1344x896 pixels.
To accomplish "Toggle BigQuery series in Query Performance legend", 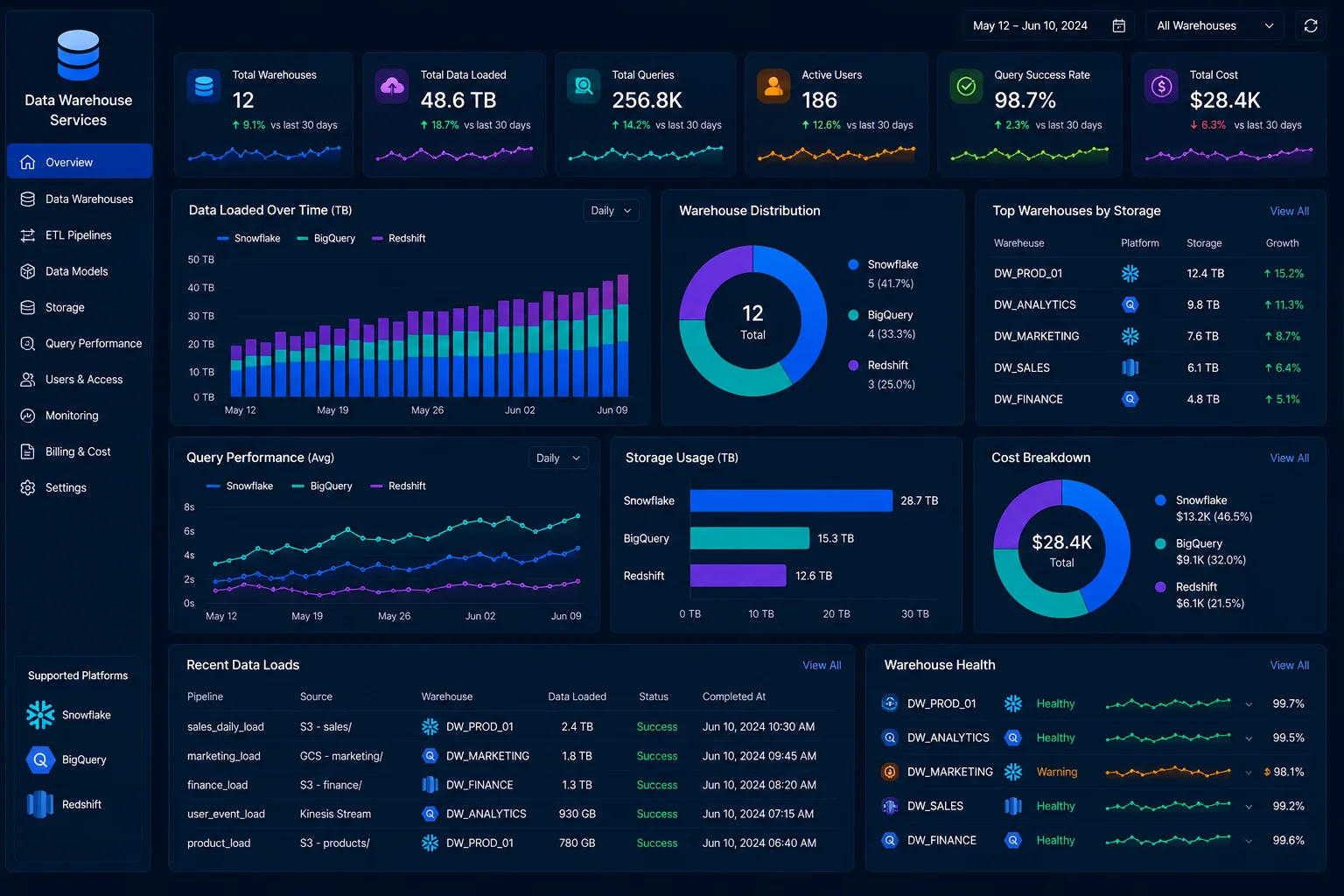I will pyautogui.click(x=322, y=486).
